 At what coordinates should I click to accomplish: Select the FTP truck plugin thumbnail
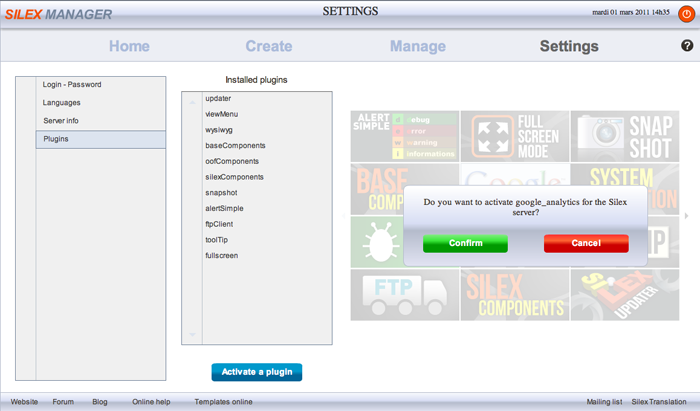pos(404,295)
